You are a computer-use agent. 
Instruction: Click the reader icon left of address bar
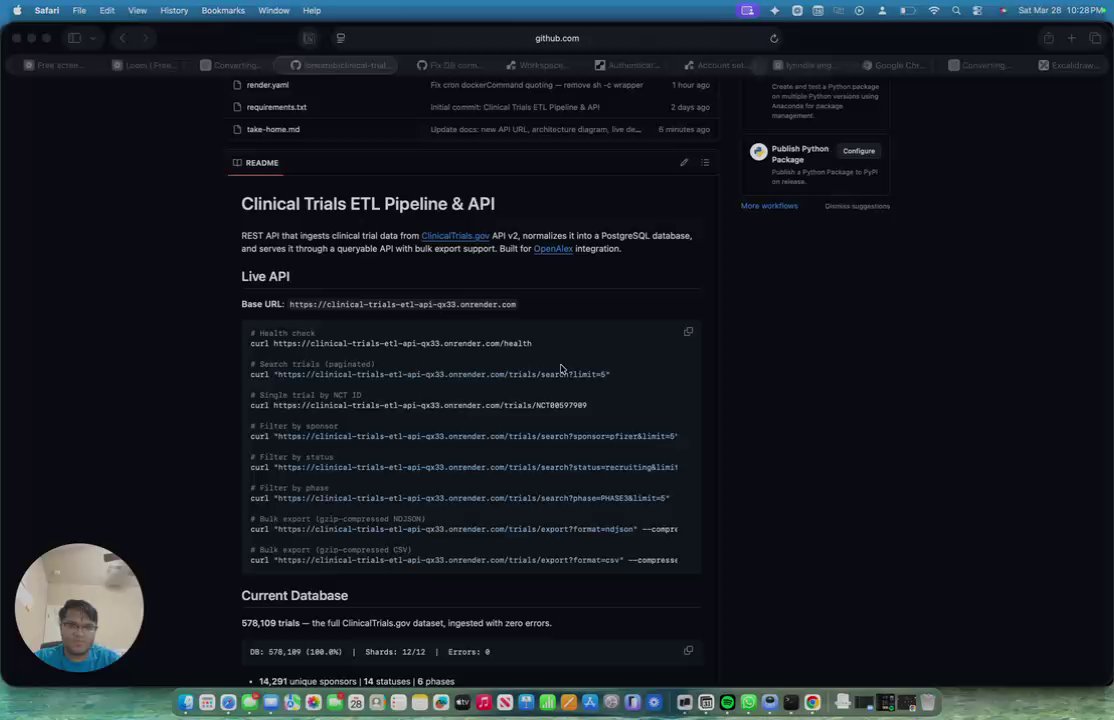tap(340, 38)
